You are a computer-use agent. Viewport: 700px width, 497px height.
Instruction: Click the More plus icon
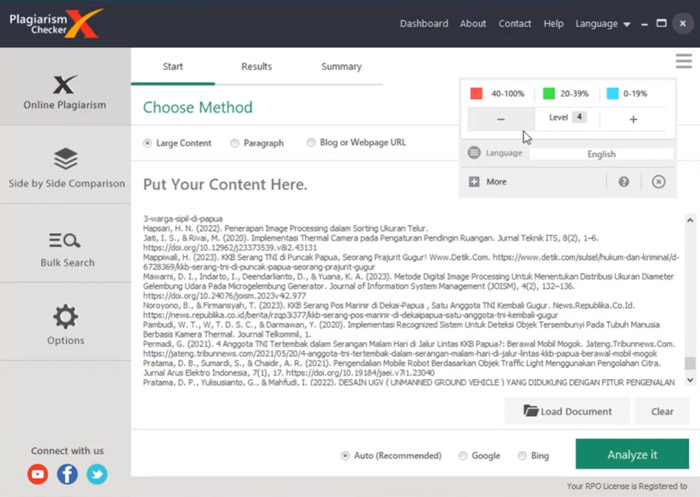(x=474, y=182)
